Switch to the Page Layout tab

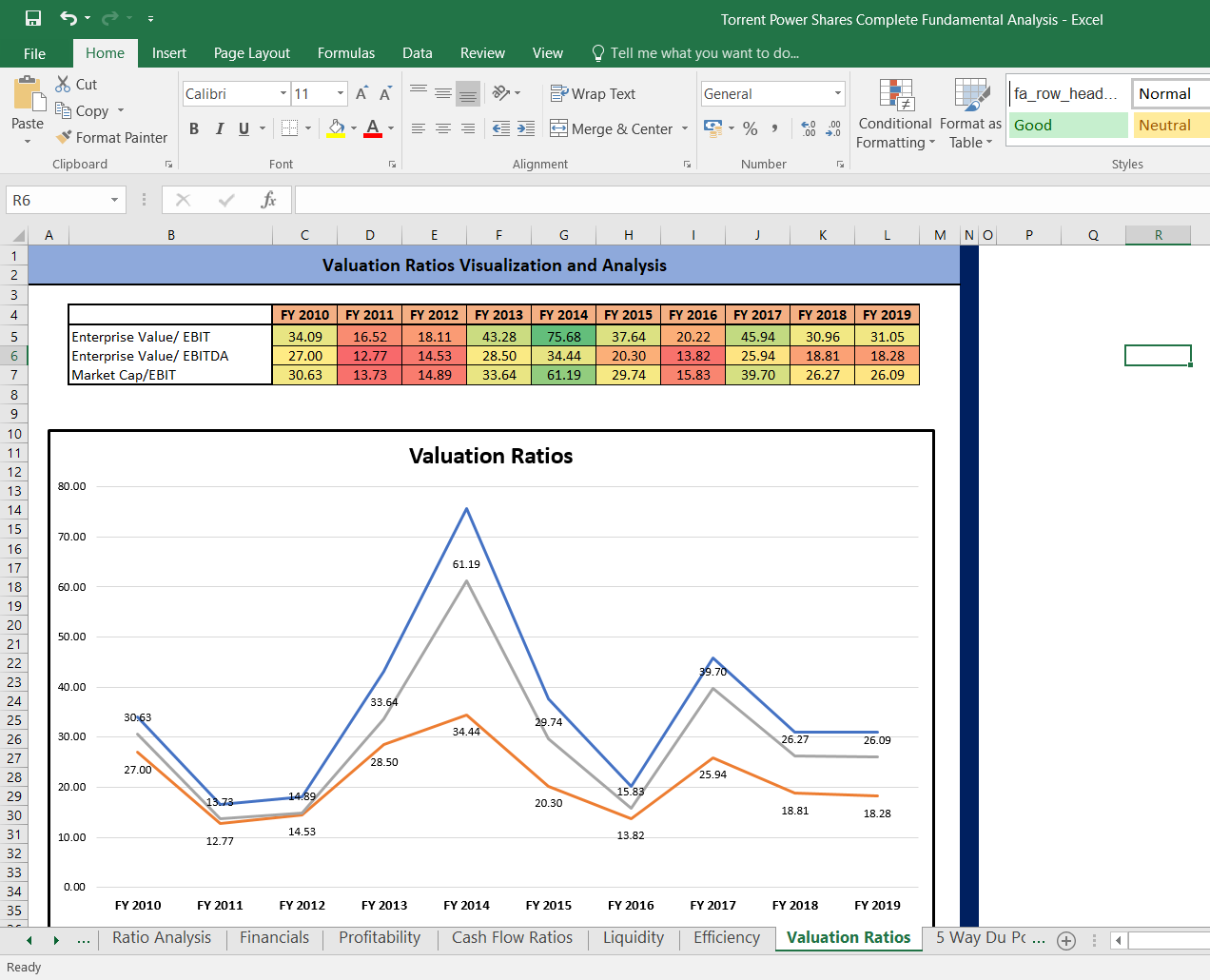point(252,53)
